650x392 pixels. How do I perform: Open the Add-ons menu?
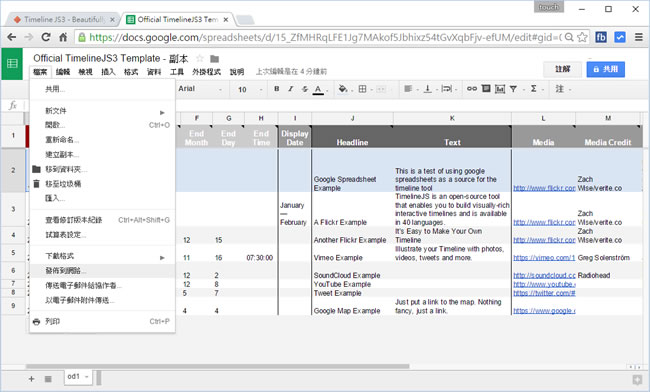pyautogui.click(x=206, y=72)
